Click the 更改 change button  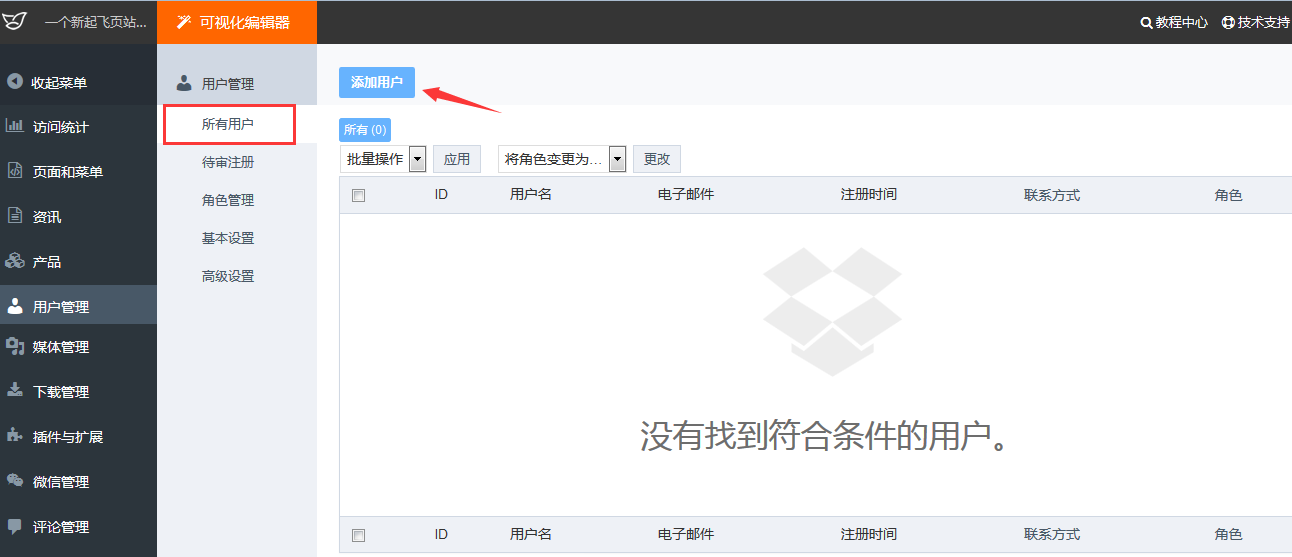coord(657,159)
